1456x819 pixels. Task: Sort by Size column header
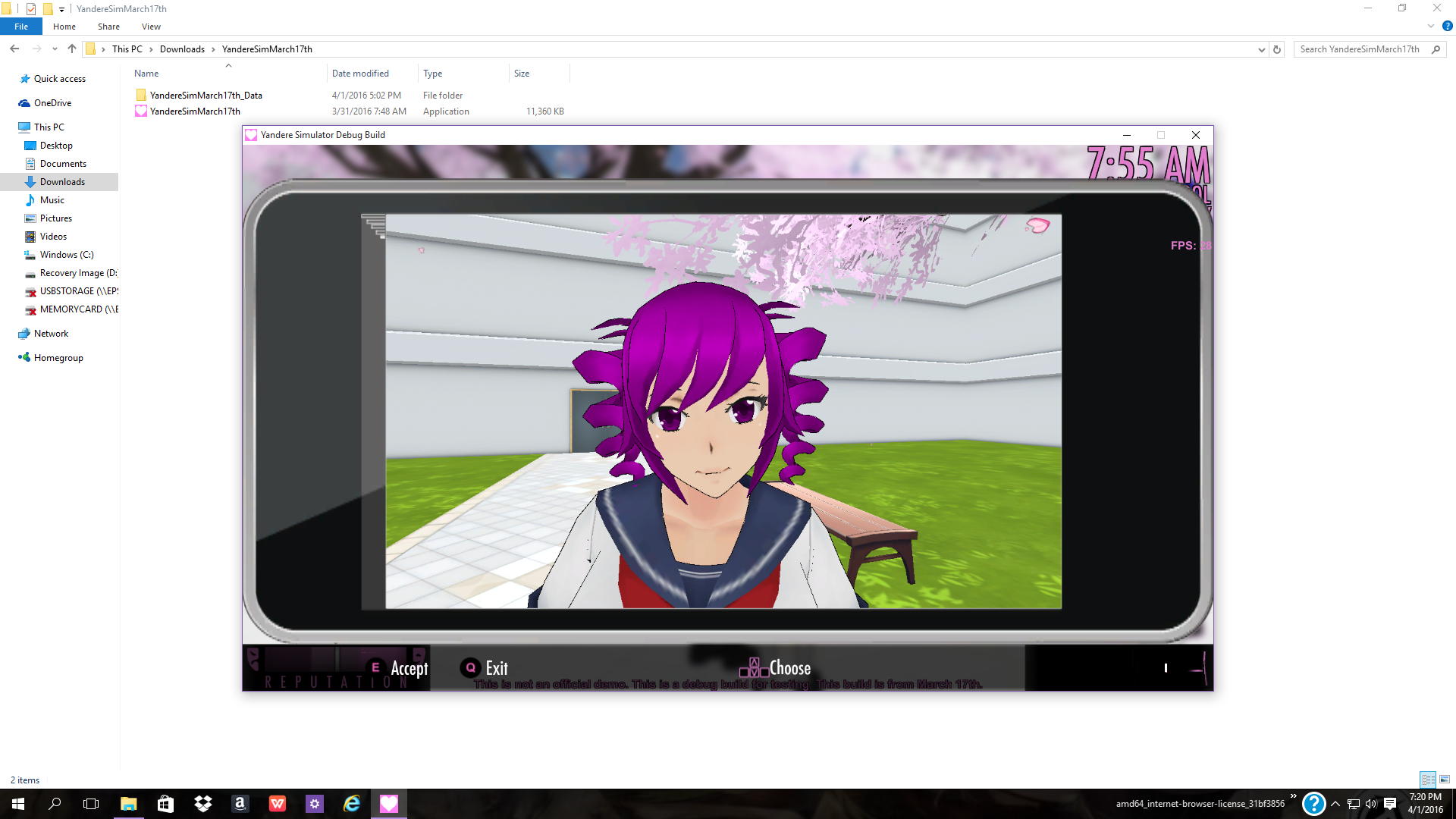pyautogui.click(x=522, y=74)
